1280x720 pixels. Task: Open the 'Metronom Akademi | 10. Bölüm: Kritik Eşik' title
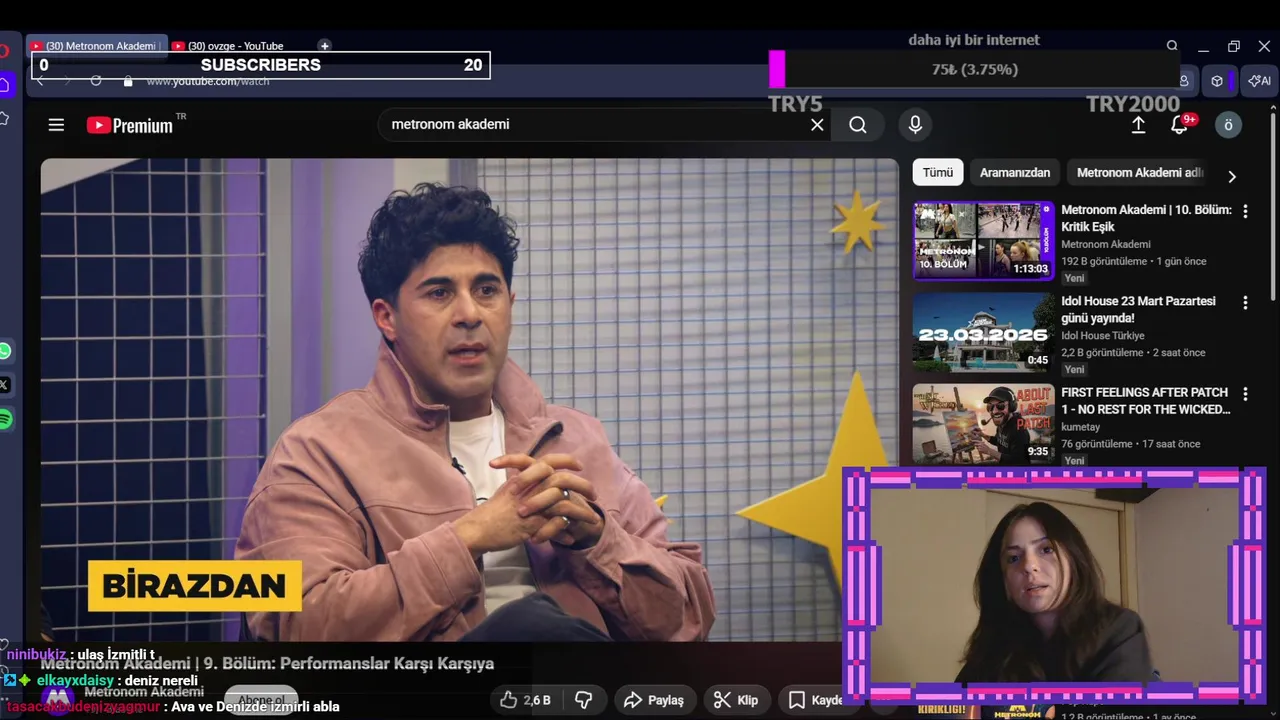pos(1146,218)
